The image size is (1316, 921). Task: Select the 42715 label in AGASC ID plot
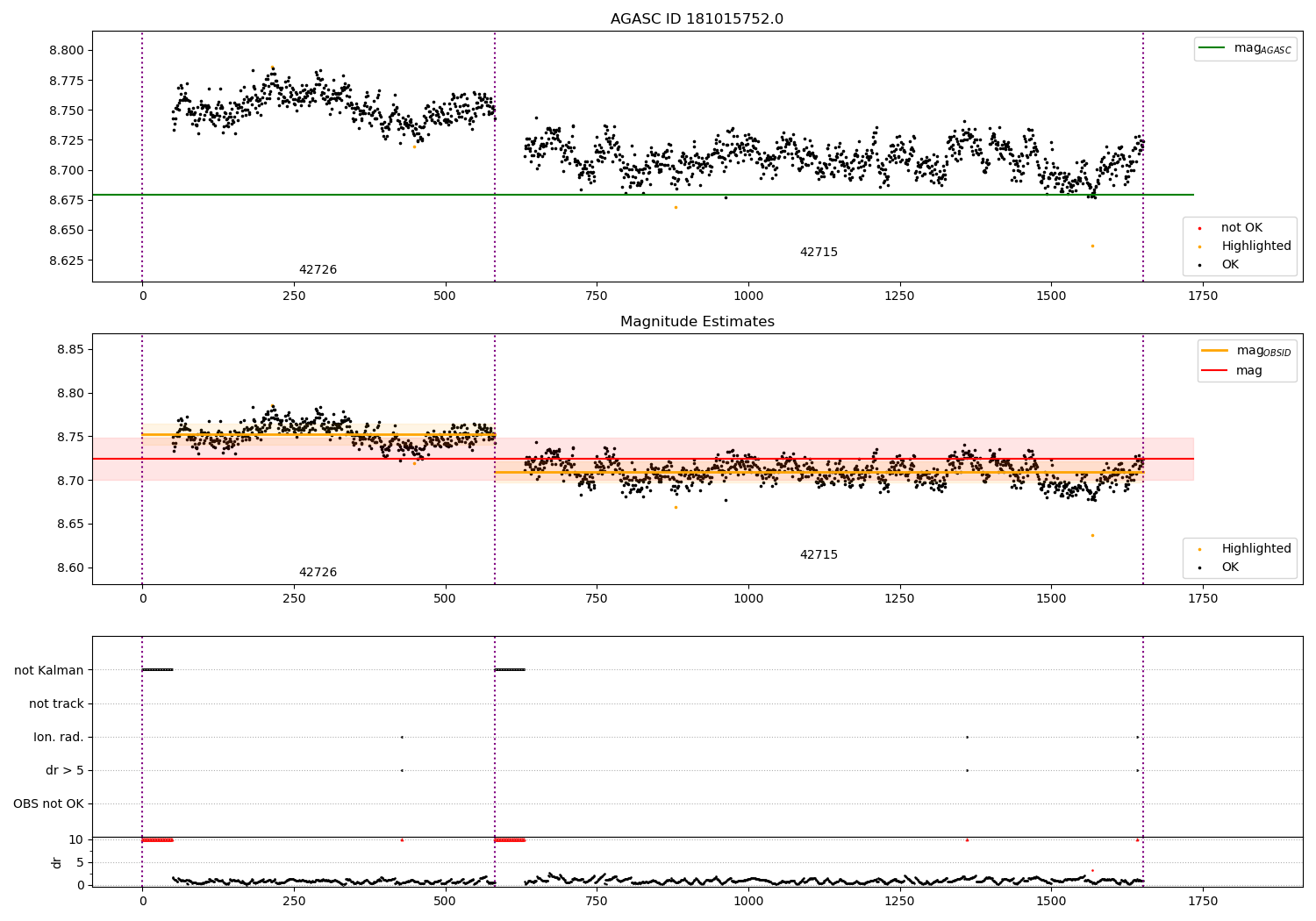coord(819,253)
